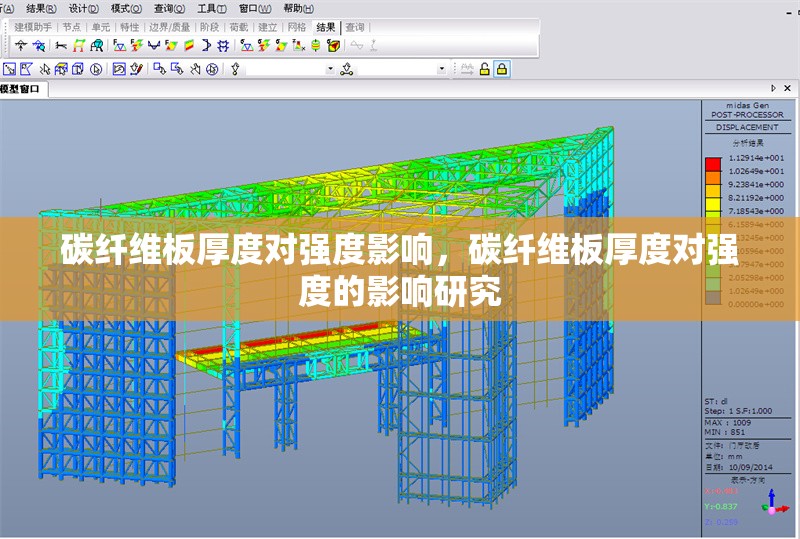The image size is (800, 539).
Task: Click the reactions icon at the results toolbar start
Action: coord(20,45)
